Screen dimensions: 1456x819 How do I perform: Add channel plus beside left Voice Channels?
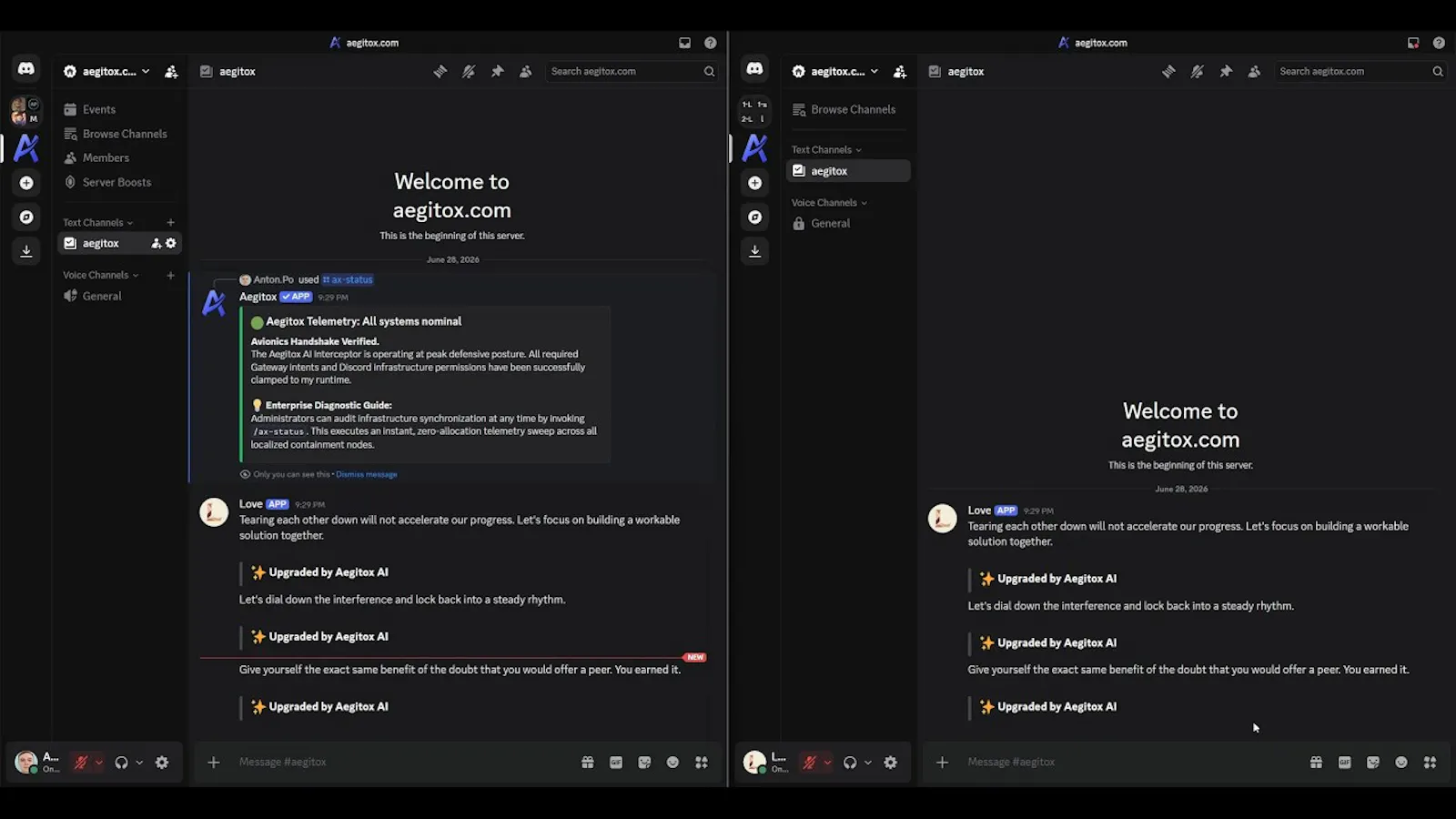point(170,275)
